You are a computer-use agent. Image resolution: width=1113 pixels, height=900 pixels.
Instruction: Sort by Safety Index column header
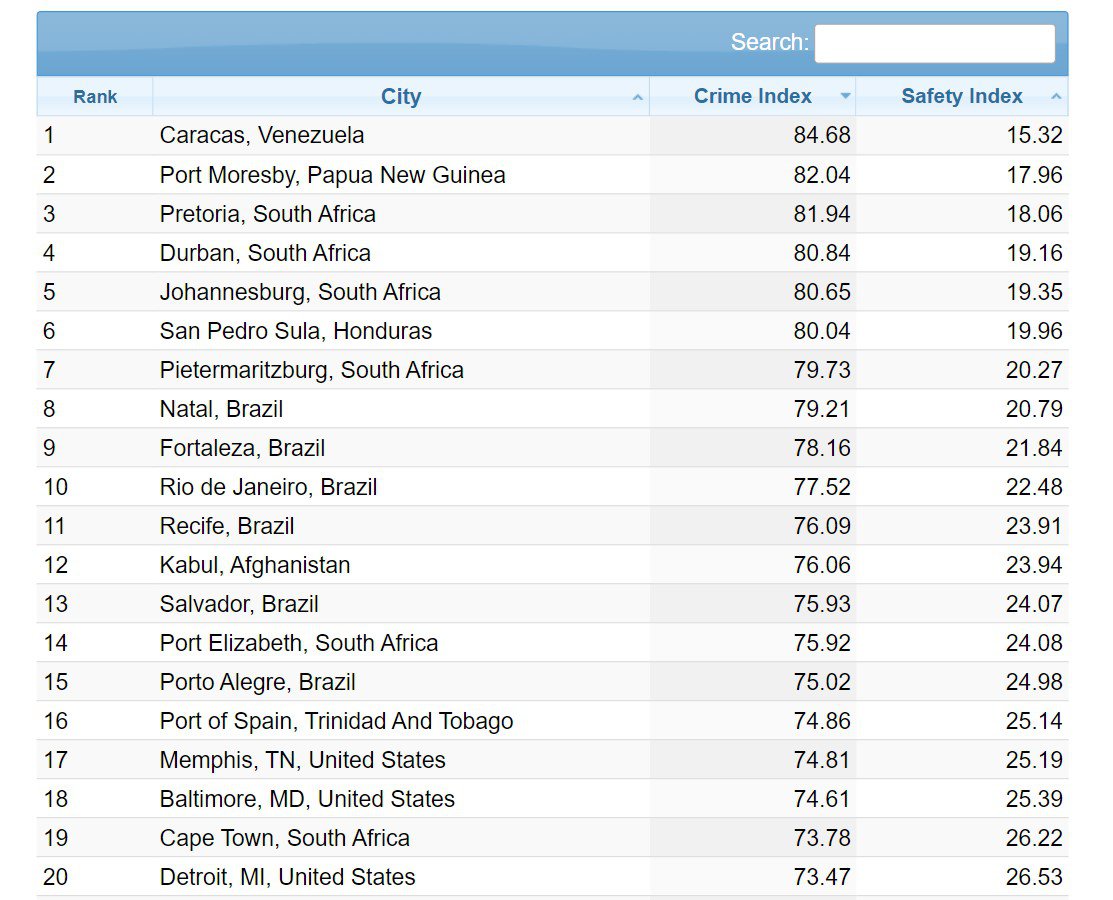tap(962, 97)
